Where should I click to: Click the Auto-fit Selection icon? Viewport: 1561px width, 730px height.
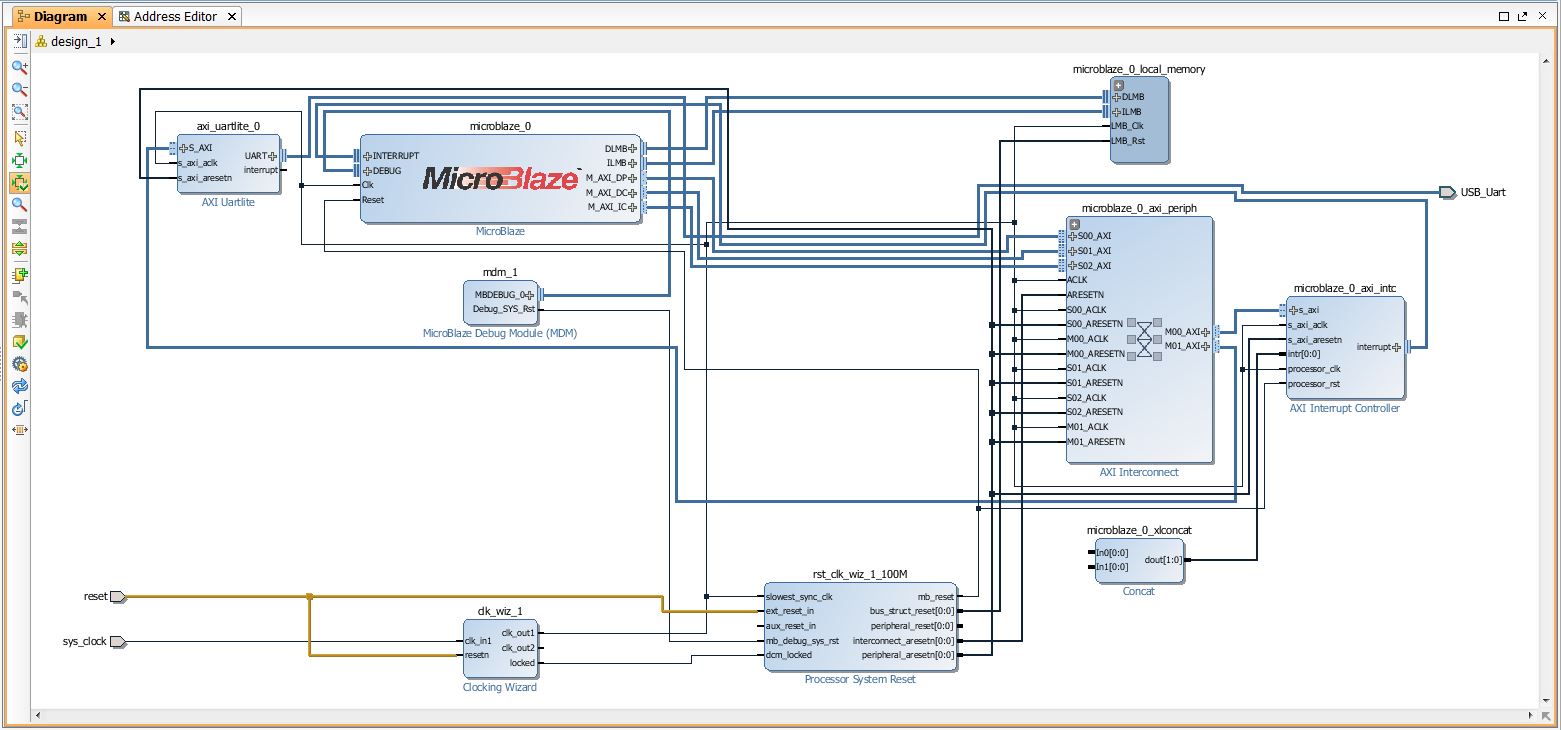click(x=19, y=160)
